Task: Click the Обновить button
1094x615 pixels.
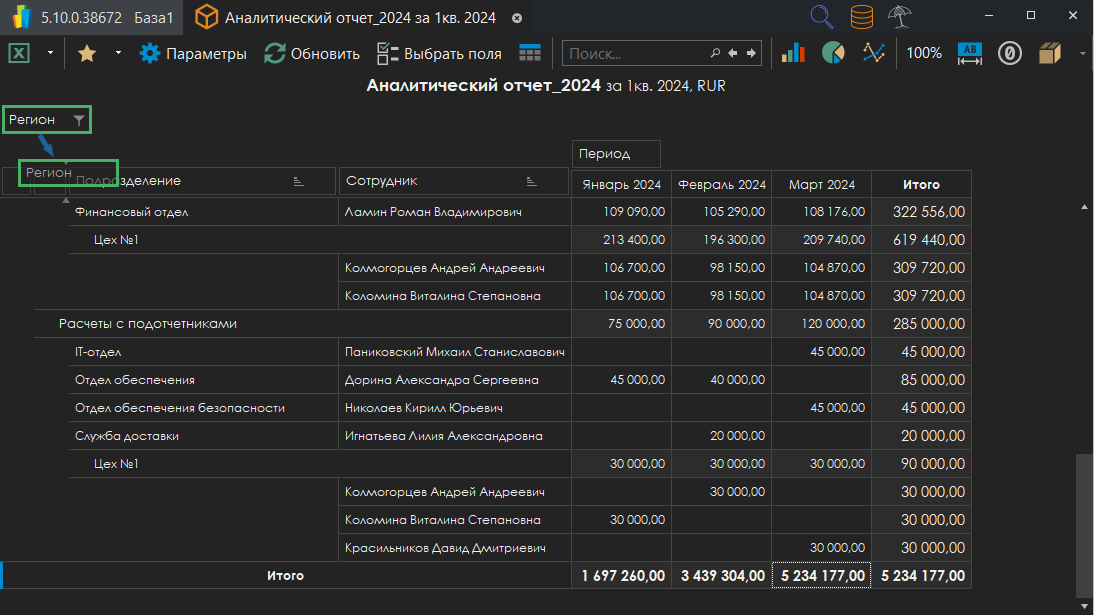Action: [x=312, y=54]
